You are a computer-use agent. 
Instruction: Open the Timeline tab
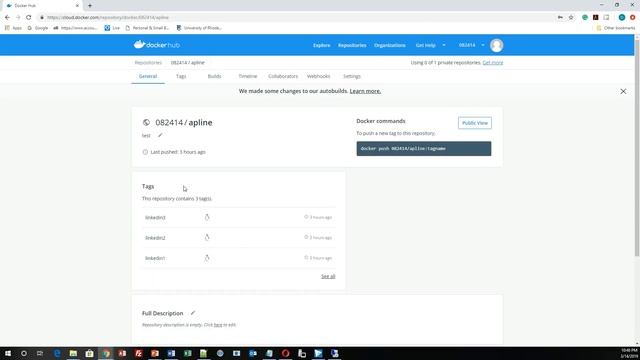(248, 76)
